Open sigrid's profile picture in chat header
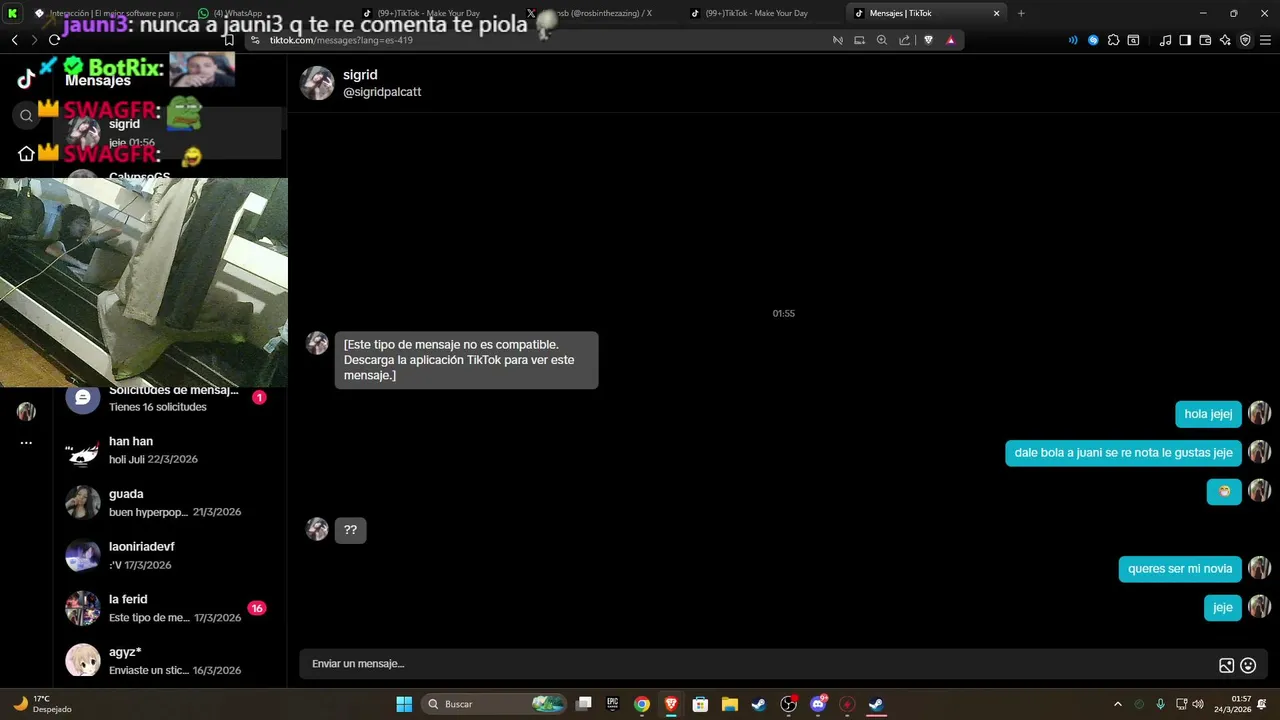This screenshot has width=1280, height=720. (x=317, y=83)
